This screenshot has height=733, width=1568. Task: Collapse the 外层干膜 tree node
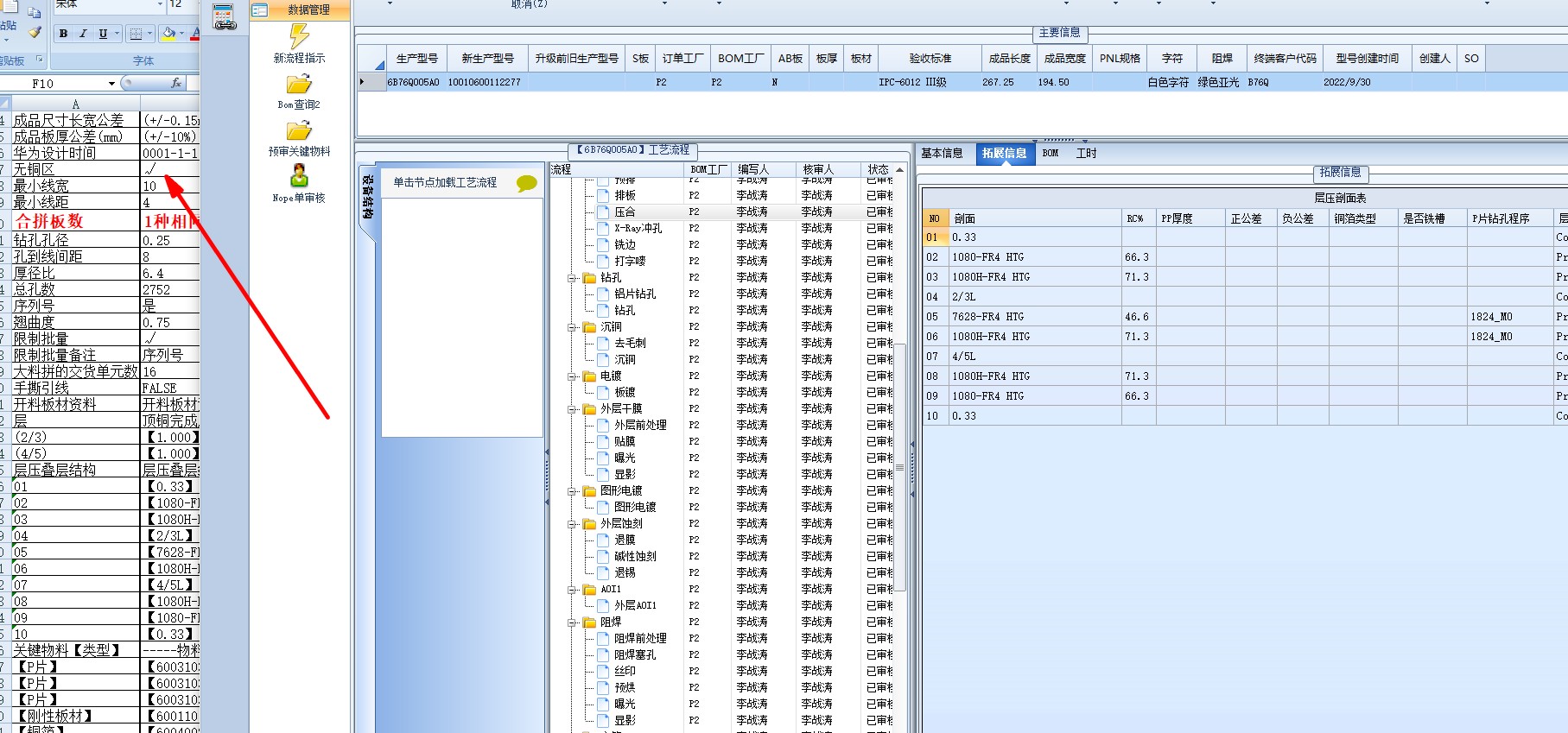[572, 409]
